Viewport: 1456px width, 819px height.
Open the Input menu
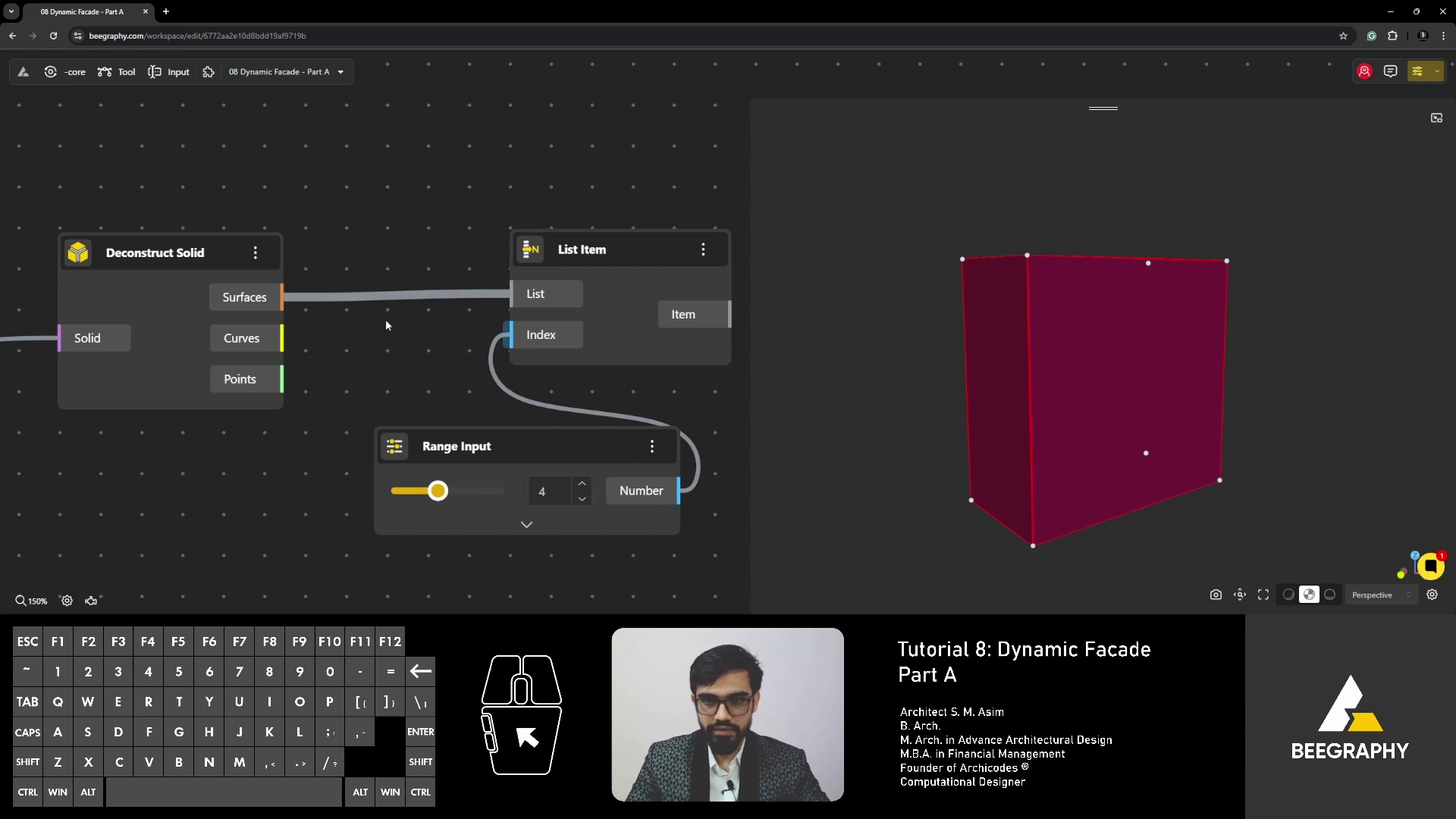tap(169, 72)
